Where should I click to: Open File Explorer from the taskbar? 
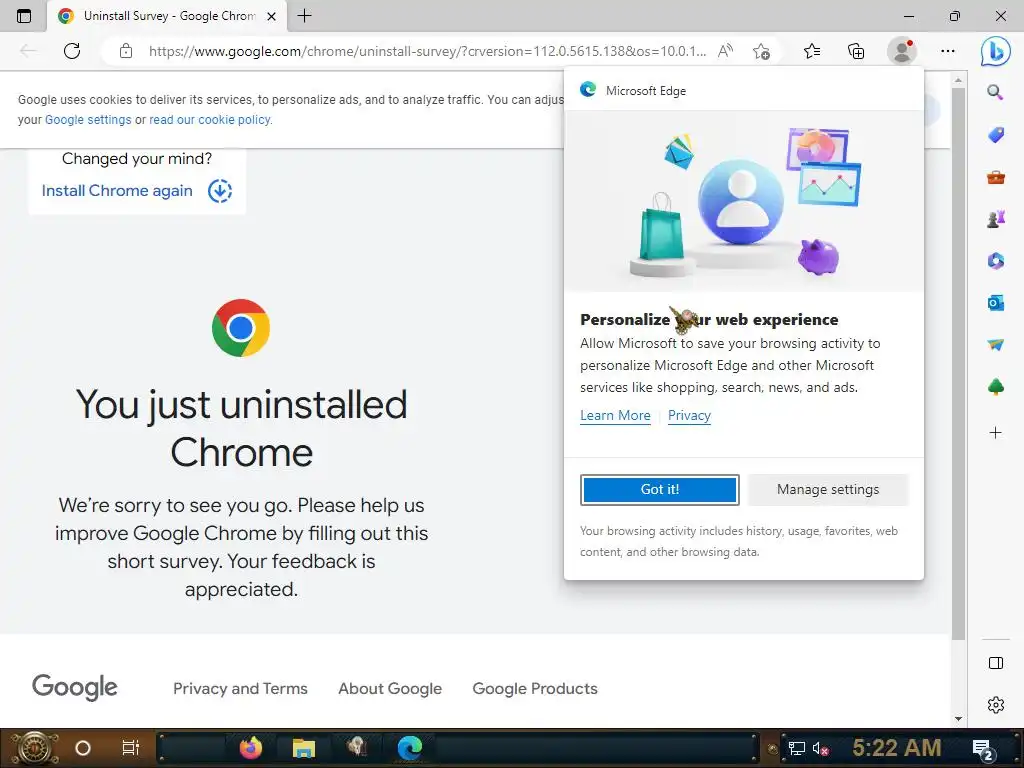(x=304, y=748)
